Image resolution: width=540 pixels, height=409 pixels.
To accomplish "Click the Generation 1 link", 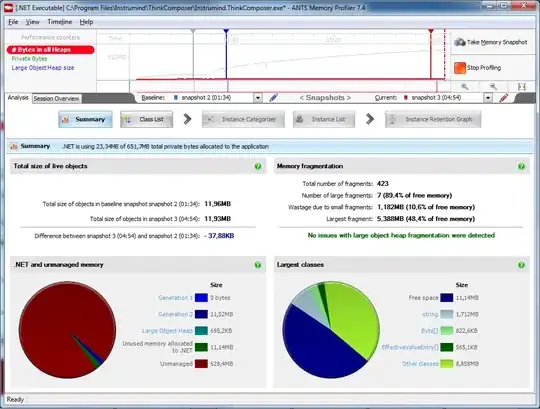I will (175, 298).
